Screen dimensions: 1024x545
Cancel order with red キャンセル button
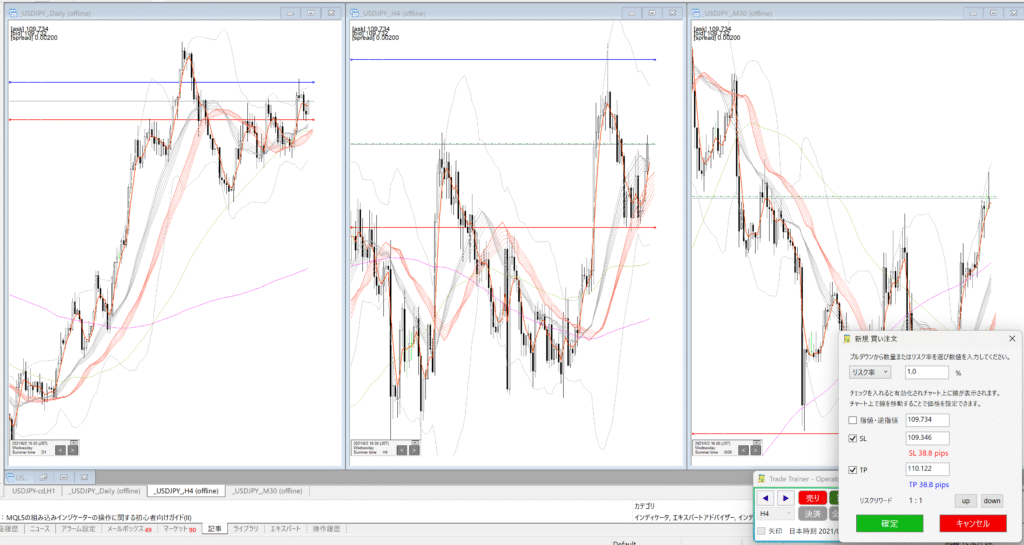(x=972, y=523)
